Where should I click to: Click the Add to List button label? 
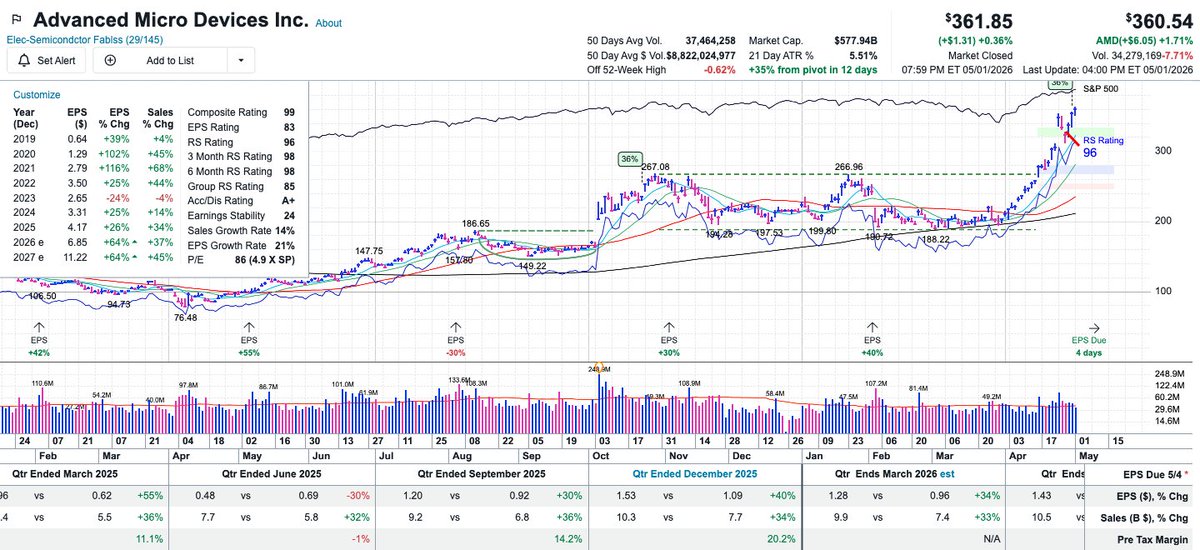(170, 60)
